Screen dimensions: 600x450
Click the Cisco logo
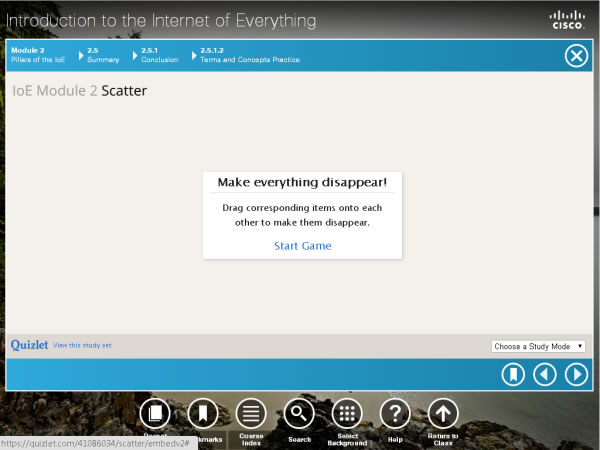click(x=568, y=19)
